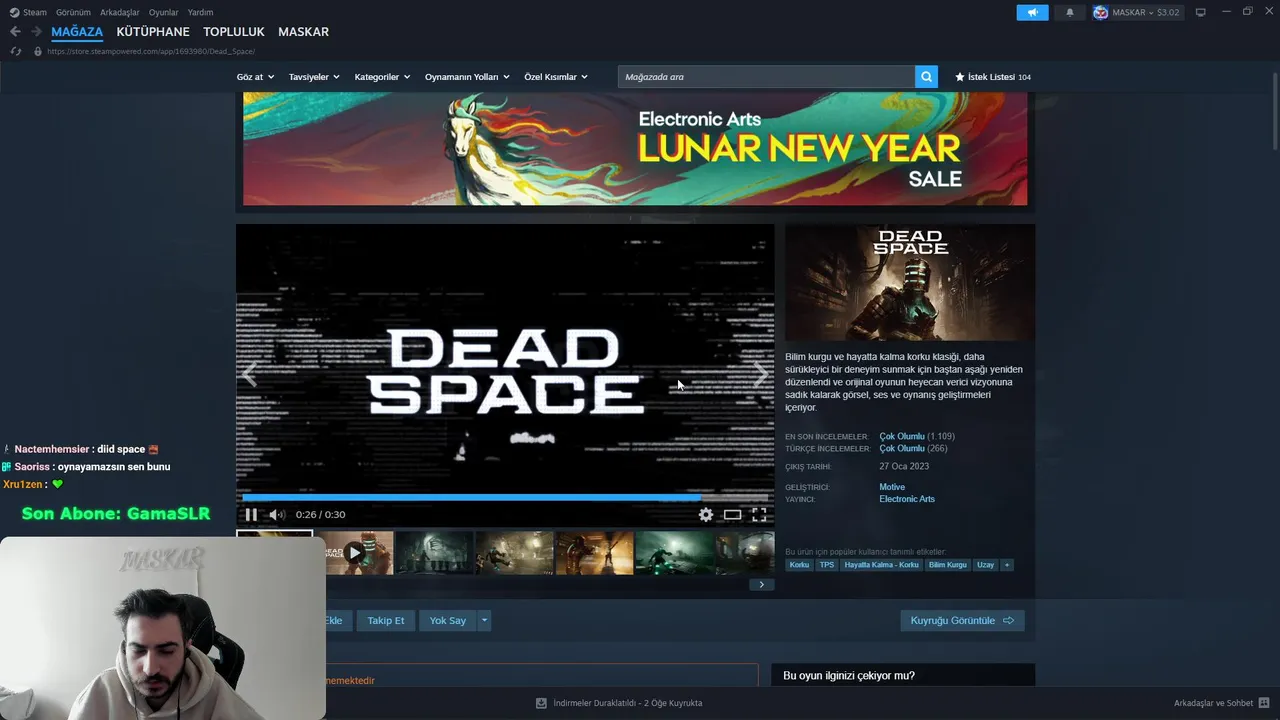This screenshot has height=720, width=1280.
Task: Click the Yok Say button
Action: (x=448, y=621)
